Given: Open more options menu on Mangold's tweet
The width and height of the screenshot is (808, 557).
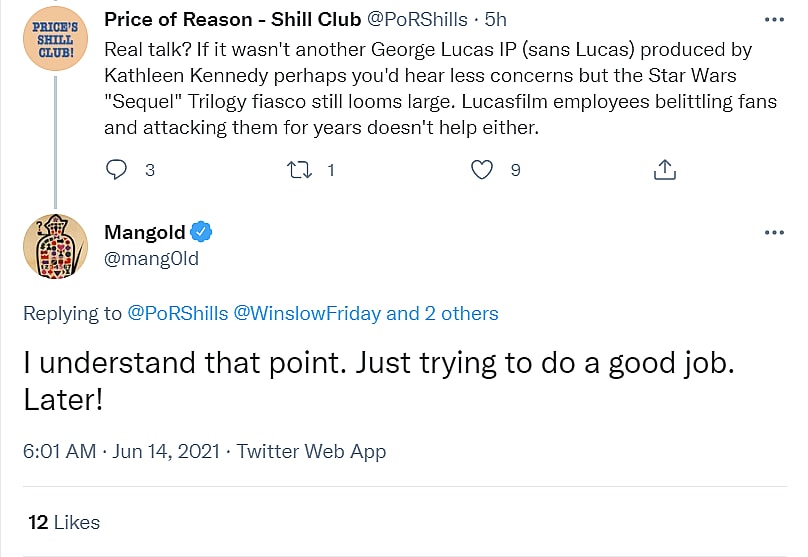Looking at the screenshot, I should [x=774, y=232].
